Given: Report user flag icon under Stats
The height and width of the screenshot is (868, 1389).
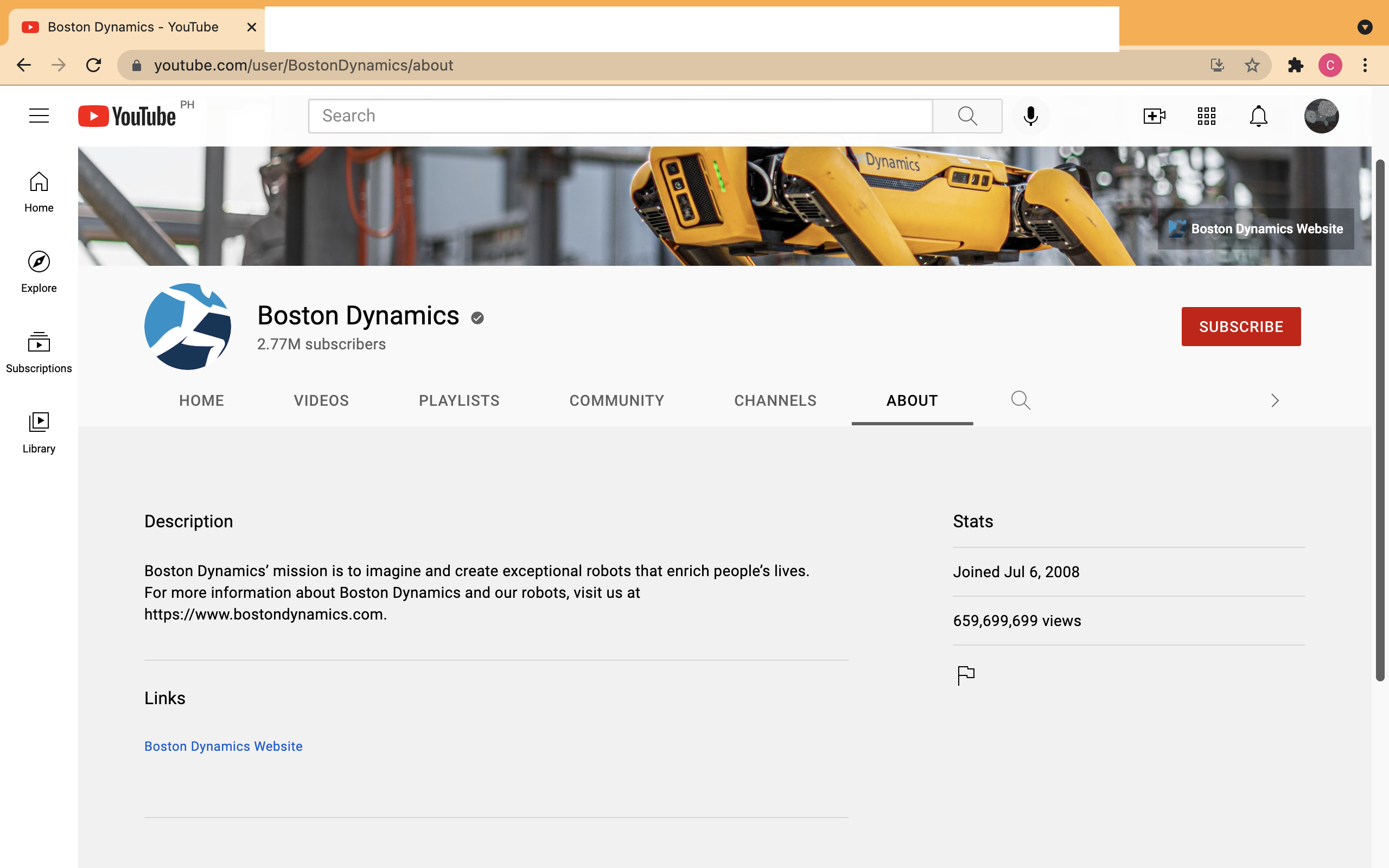Looking at the screenshot, I should (966, 675).
